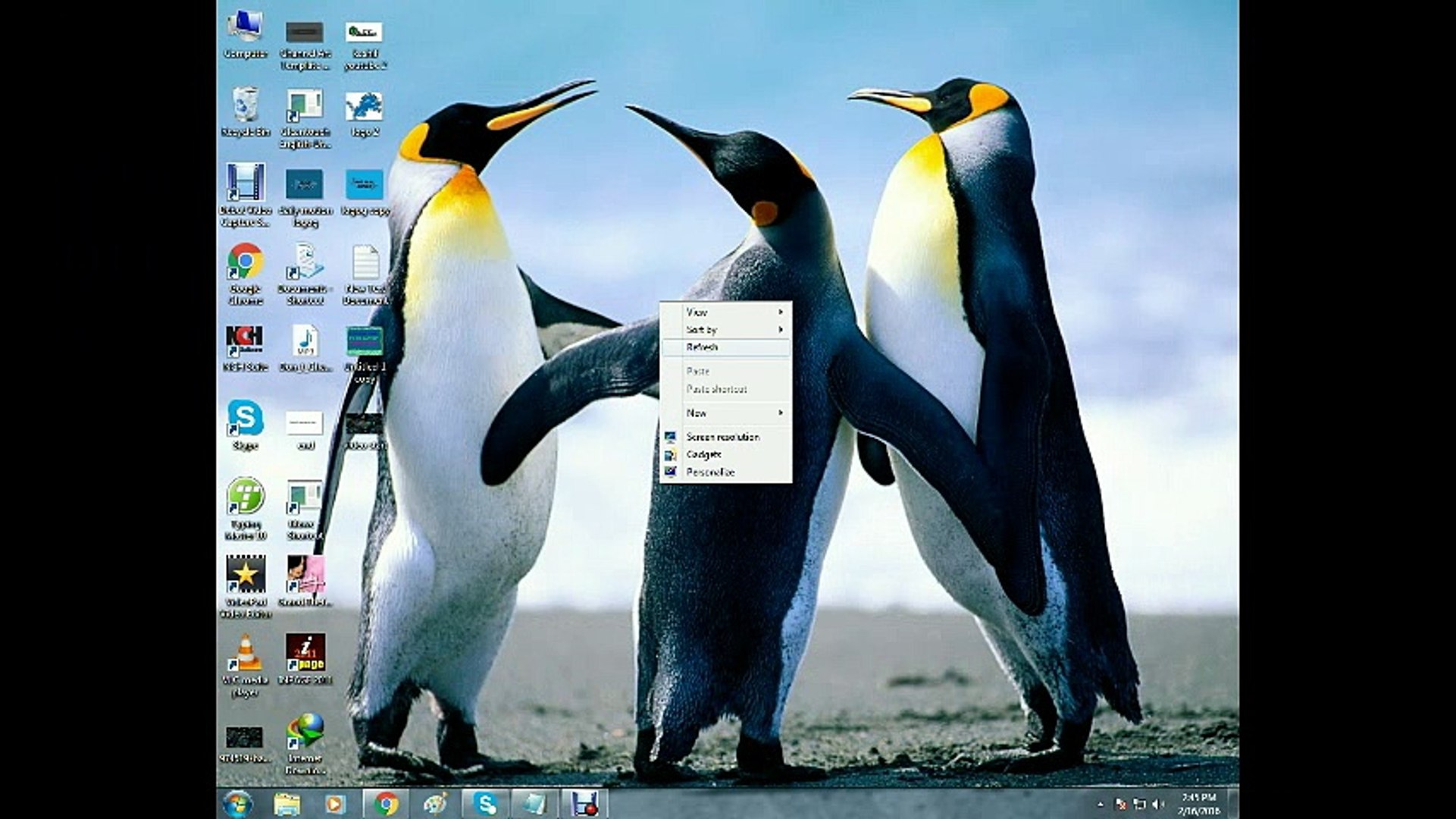Show hidden system tray icons

(1100, 804)
